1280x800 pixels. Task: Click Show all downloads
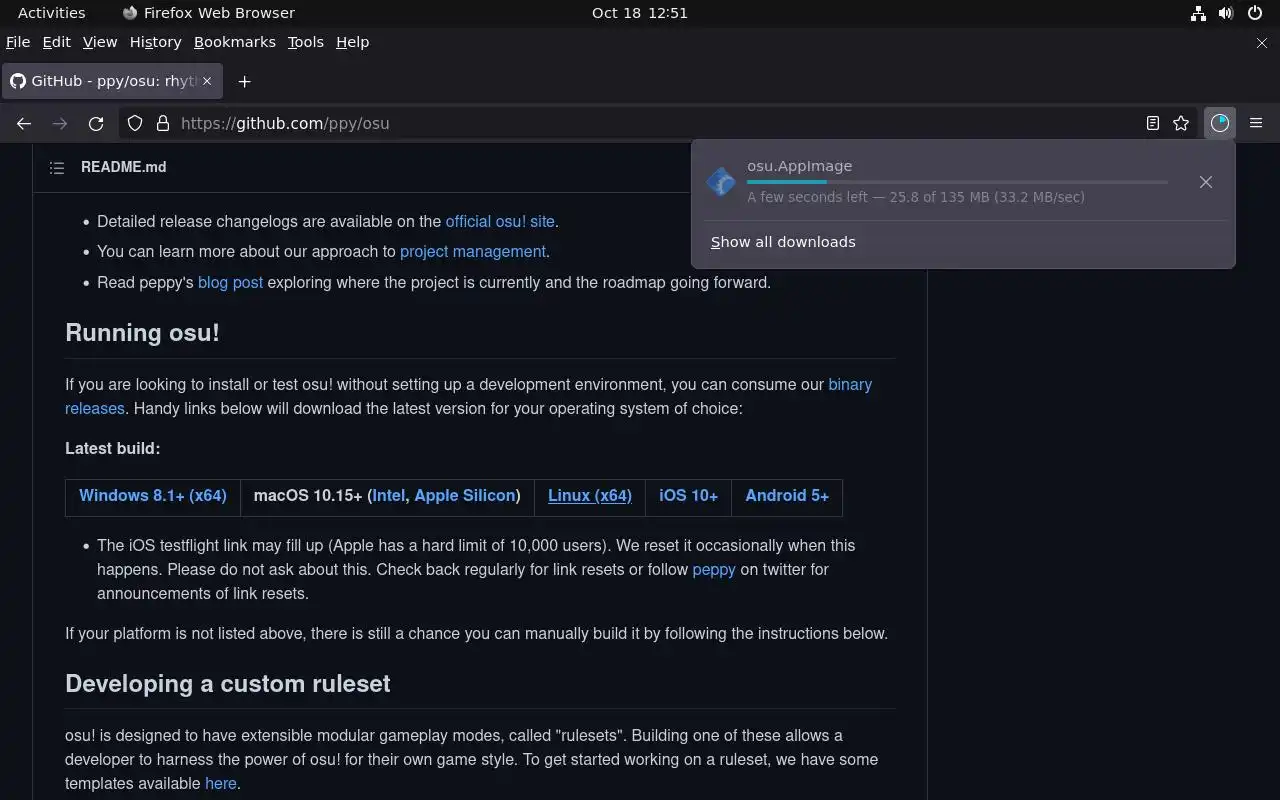pos(783,242)
